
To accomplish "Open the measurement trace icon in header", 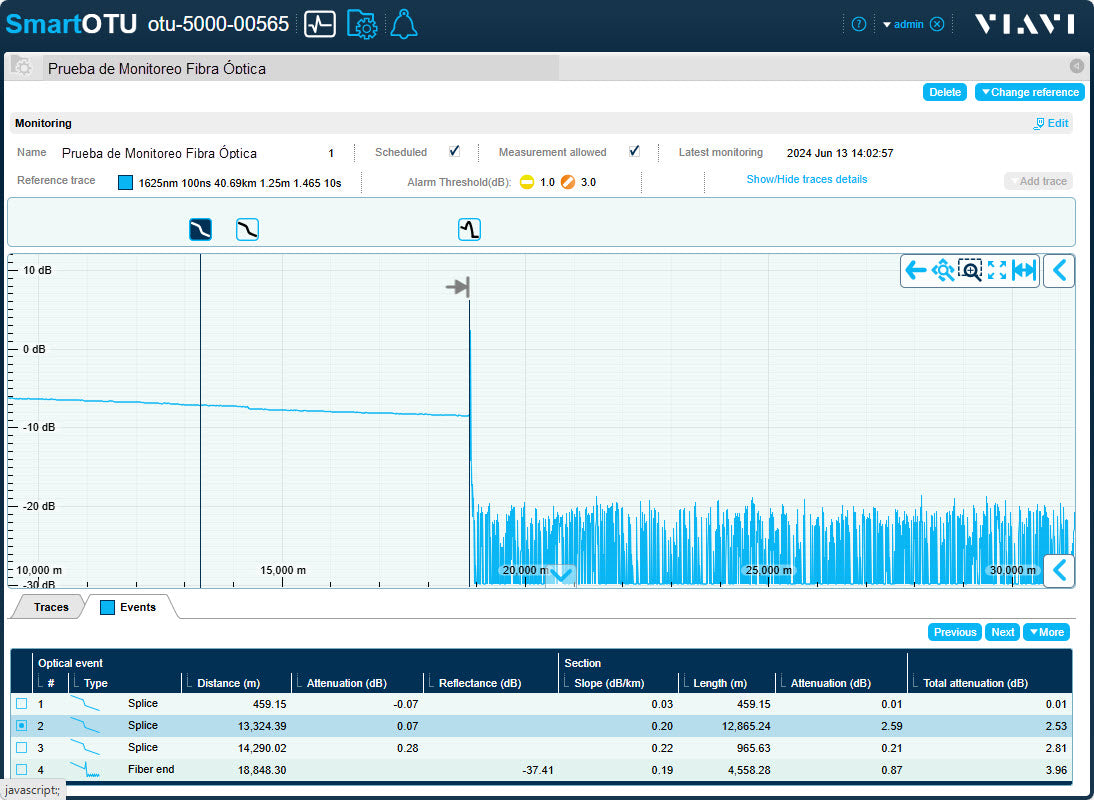I will [x=320, y=24].
